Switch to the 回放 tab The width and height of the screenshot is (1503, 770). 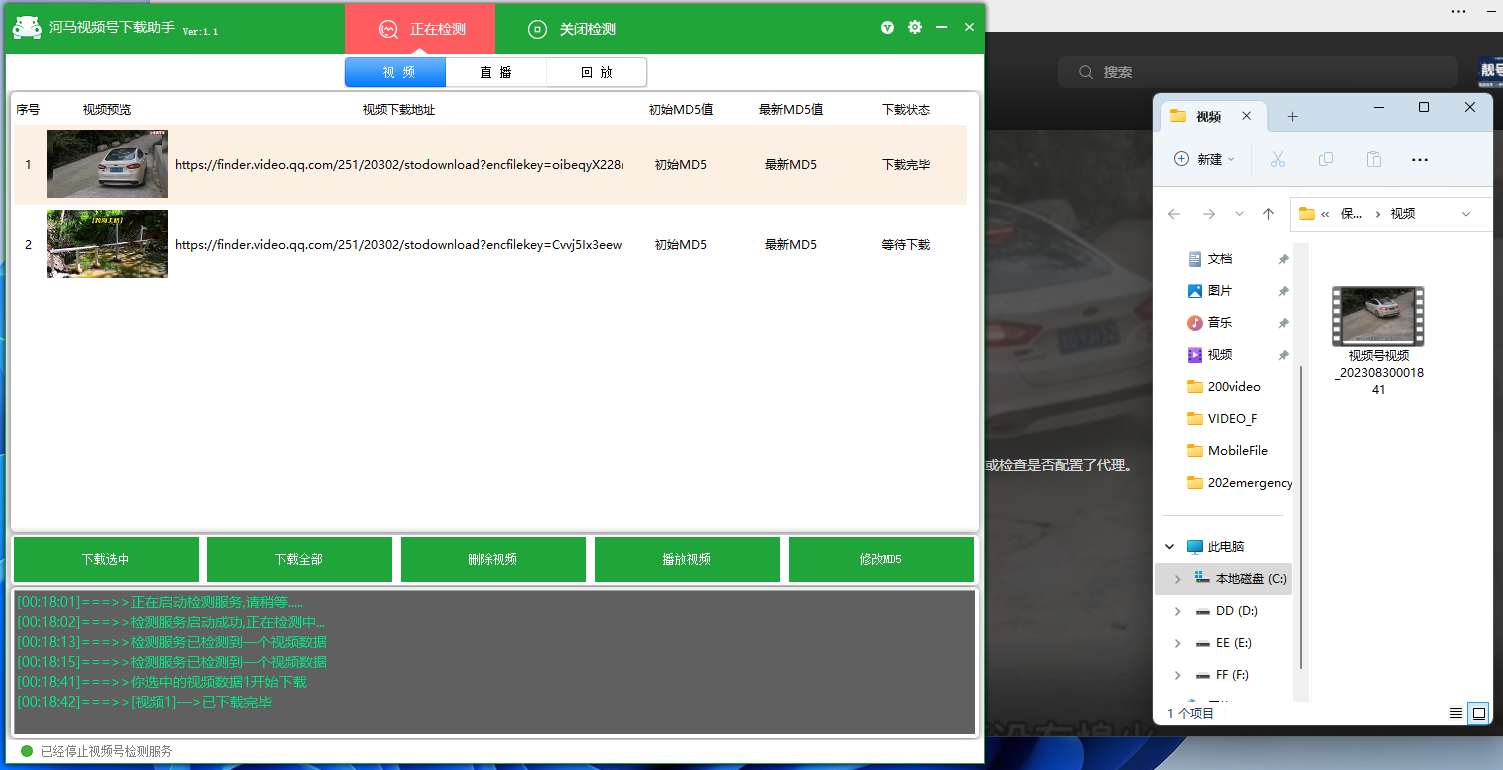595,71
